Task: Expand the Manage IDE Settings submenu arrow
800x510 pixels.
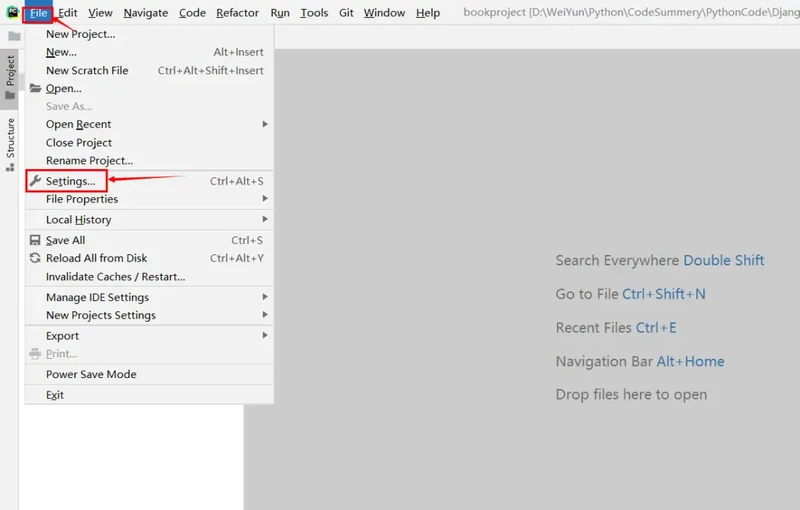Action: point(265,297)
